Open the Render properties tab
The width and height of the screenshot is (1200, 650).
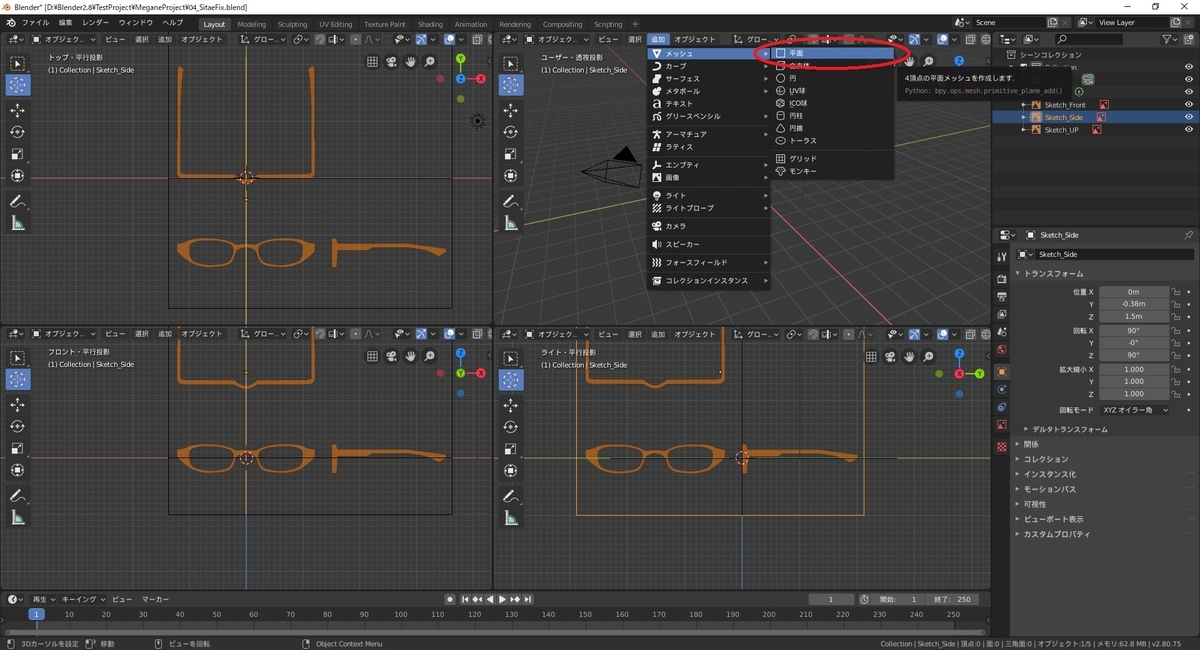1002,279
